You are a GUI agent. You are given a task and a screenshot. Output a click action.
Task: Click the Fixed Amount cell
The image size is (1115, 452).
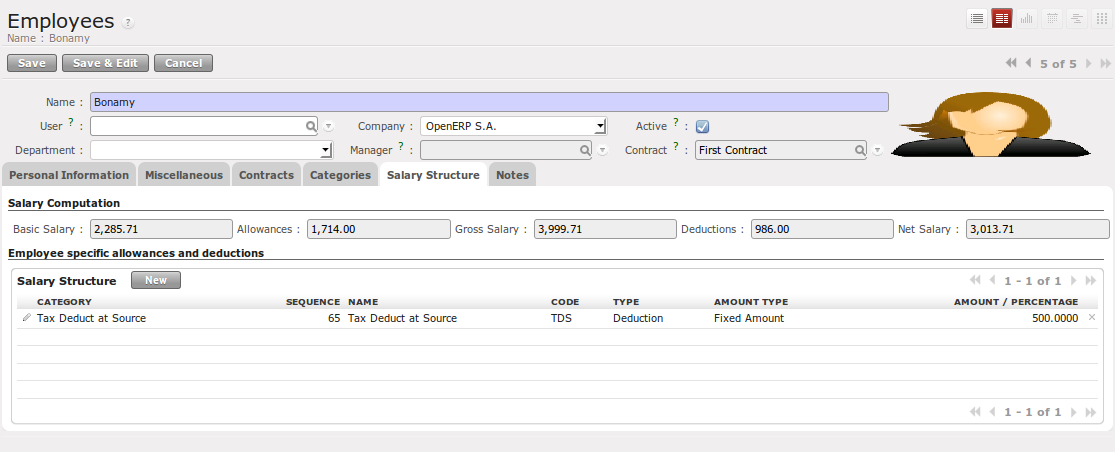pyautogui.click(x=749, y=318)
